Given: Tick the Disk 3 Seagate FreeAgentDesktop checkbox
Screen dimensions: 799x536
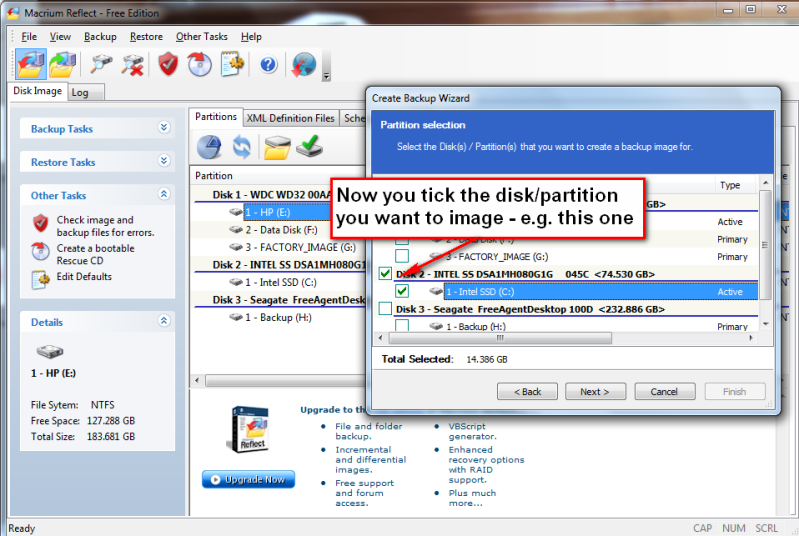Looking at the screenshot, I should 385,309.
